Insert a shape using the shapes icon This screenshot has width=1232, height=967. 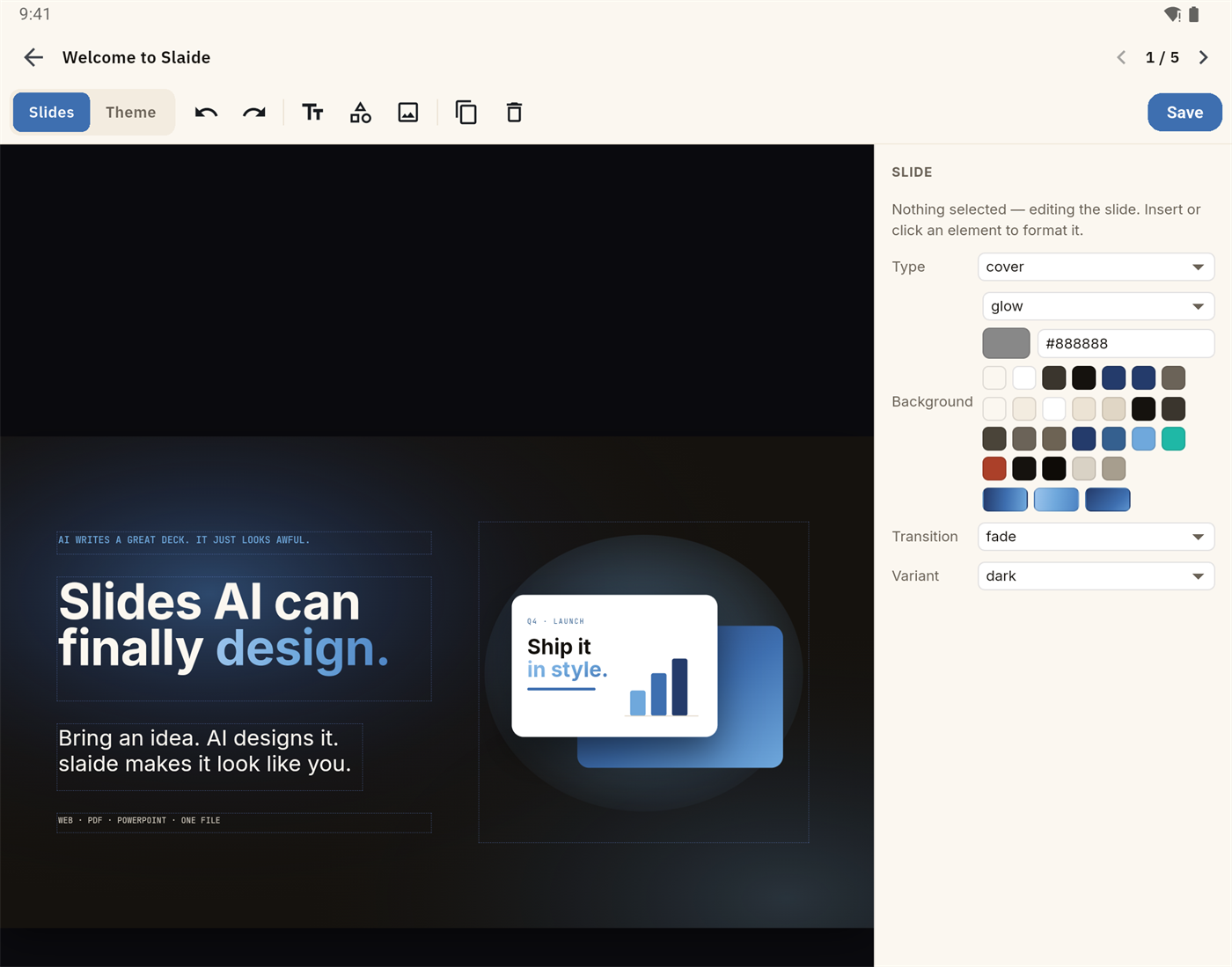coord(361,113)
